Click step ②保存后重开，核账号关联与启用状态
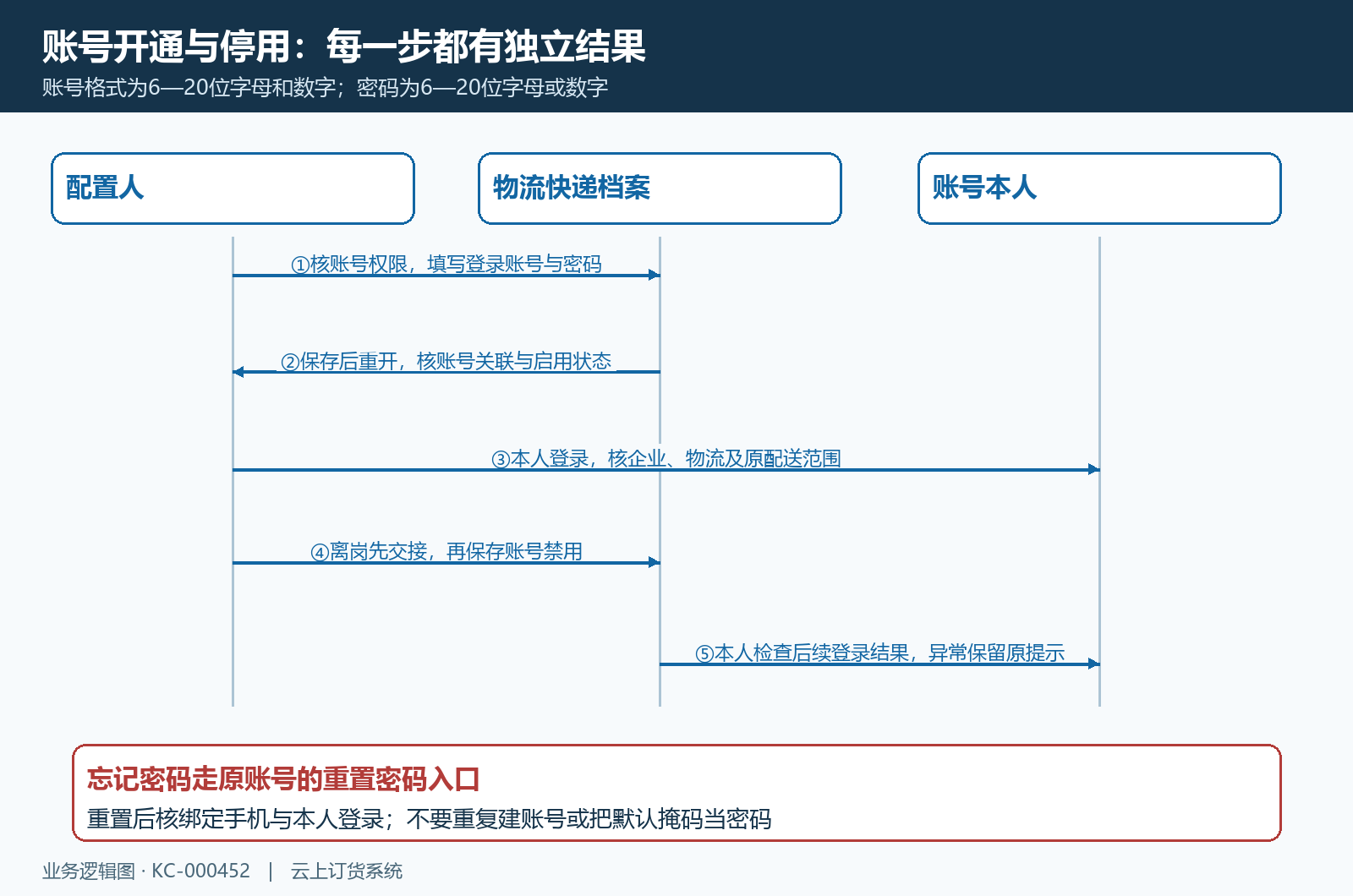This screenshot has width=1353, height=896. point(446,362)
